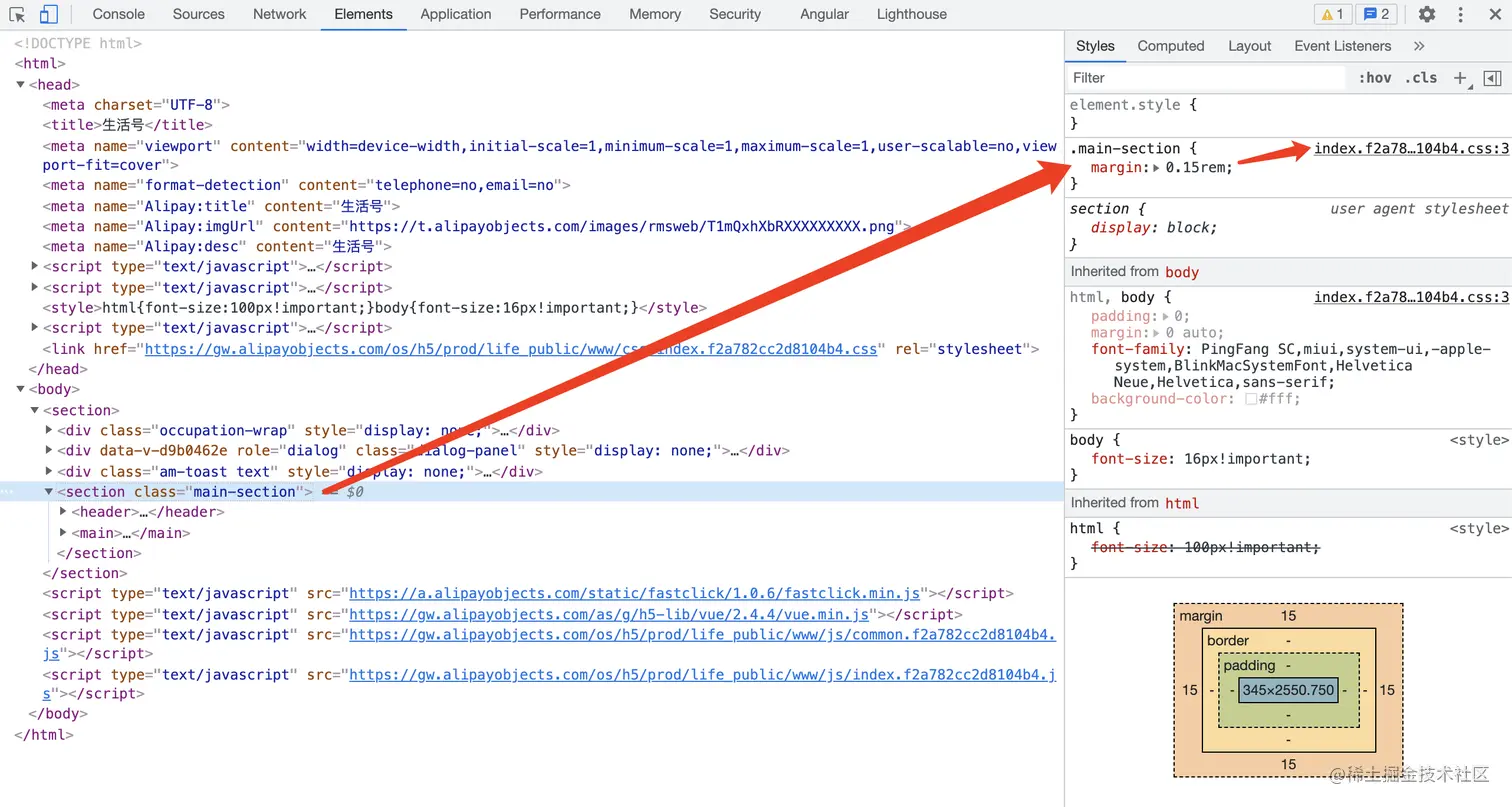This screenshot has width=1512, height=807.
Task: Select the format-detection meta node
Action: [306, 186]
